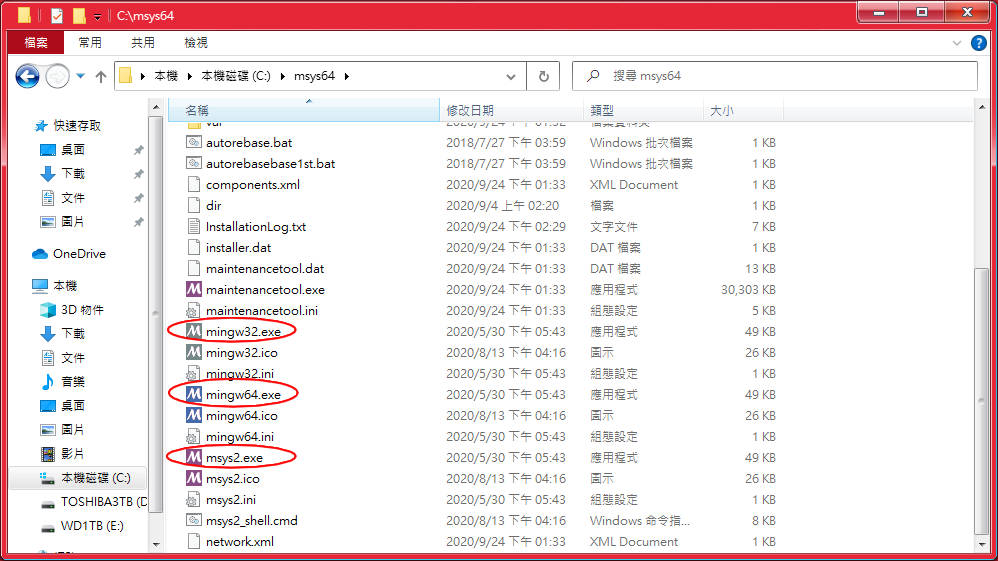Click 本機 in the address breadcrumb
The height and width of the screenshot is (561, 998).
click(x=166, y=76)
